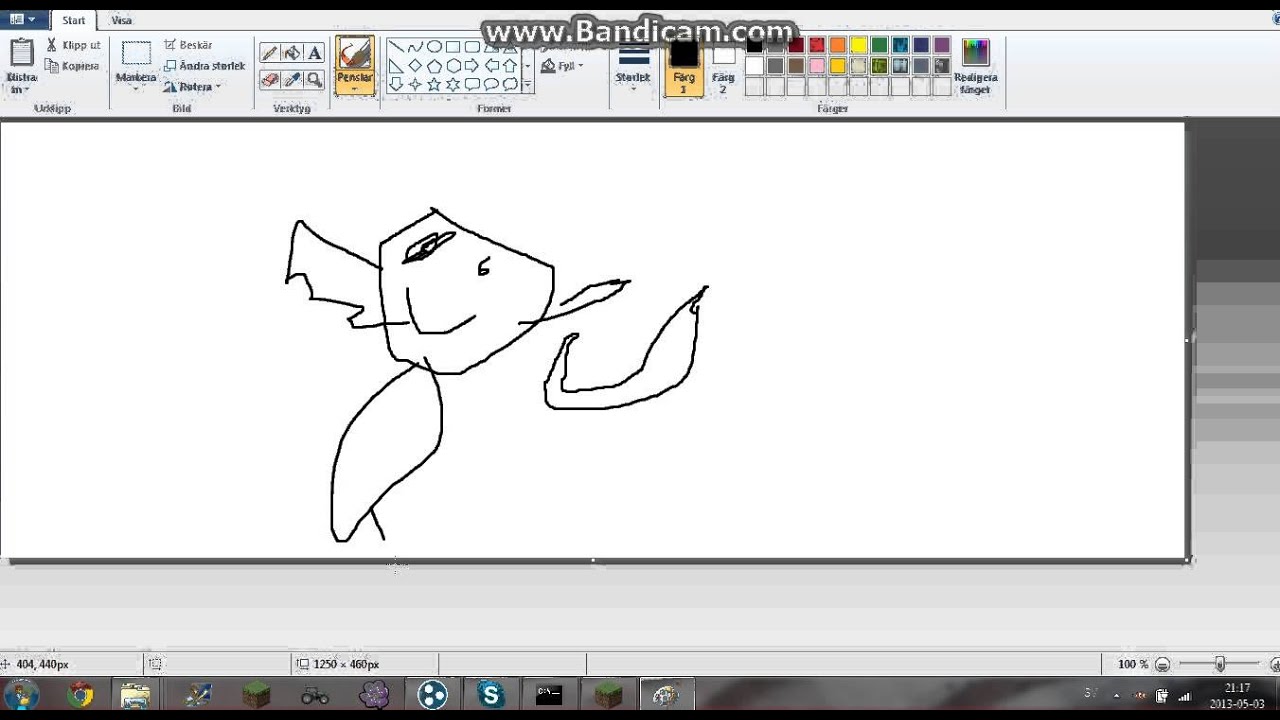Open the Markera selection dropdown arrow

click(136, 89)
